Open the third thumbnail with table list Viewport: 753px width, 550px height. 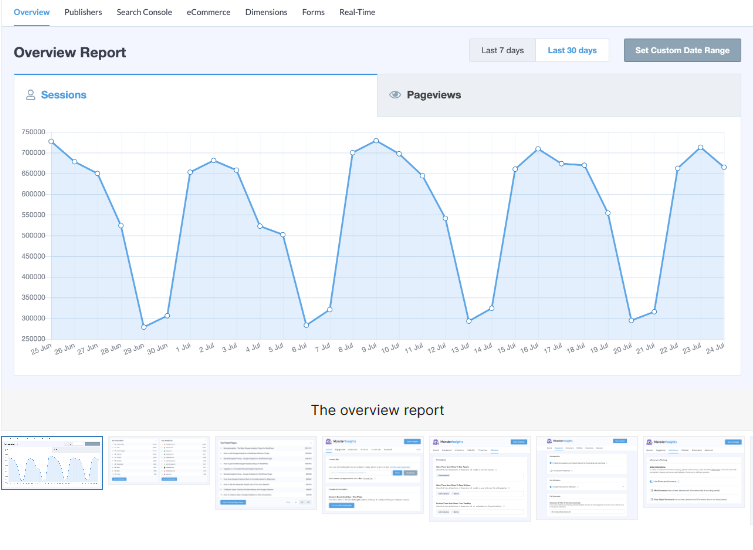266,473
